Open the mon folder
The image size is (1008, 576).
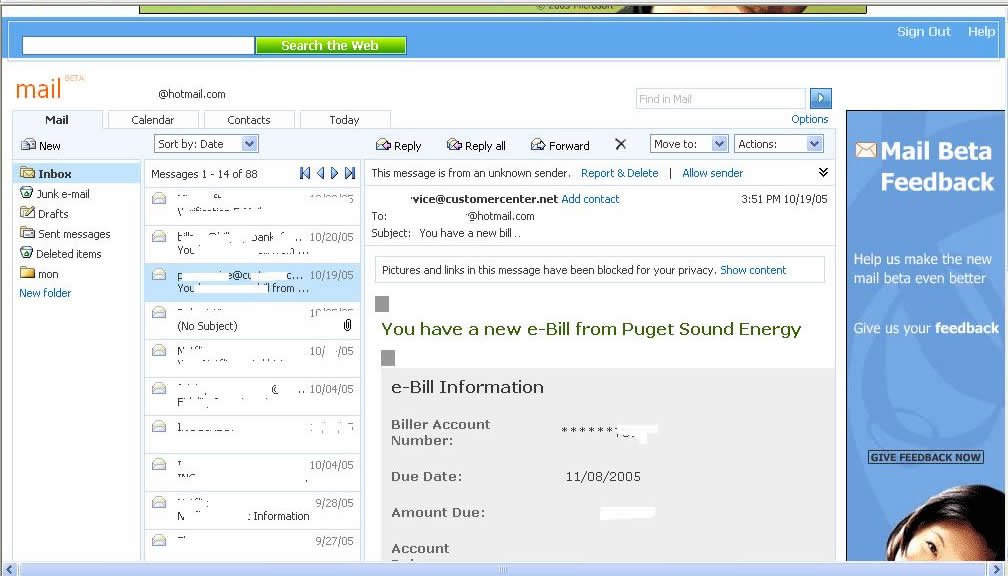click(40, 274)
